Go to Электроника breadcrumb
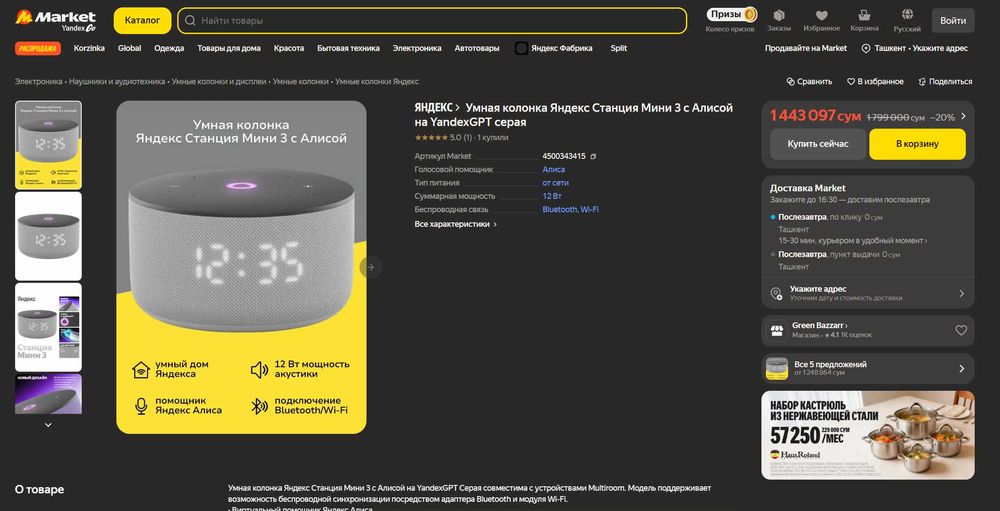The image size is (1000, 511). (39, 82)
